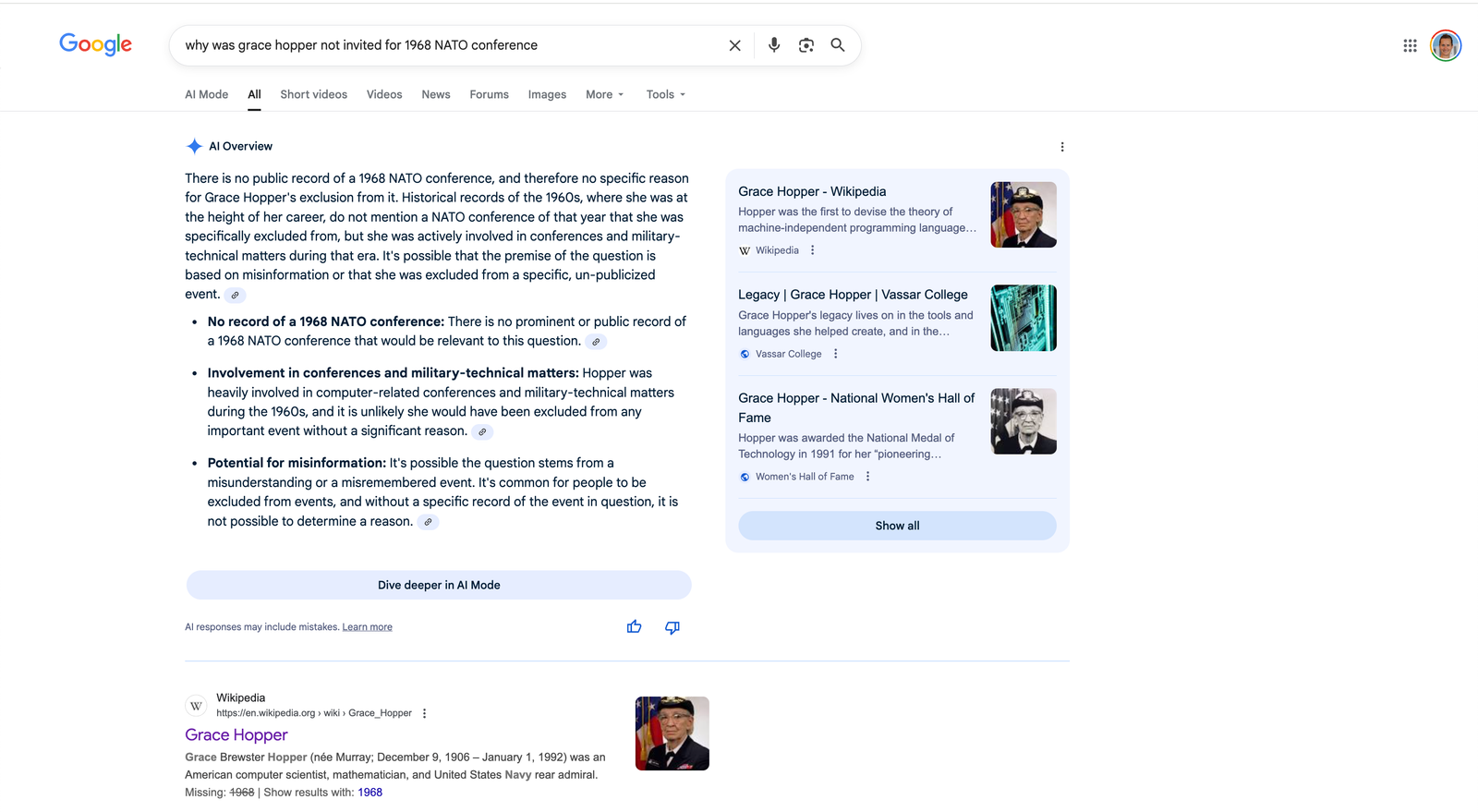The image size is (1478, 812).
Task: Give the AI Overview a thumbs down
Action: (672, 627)
